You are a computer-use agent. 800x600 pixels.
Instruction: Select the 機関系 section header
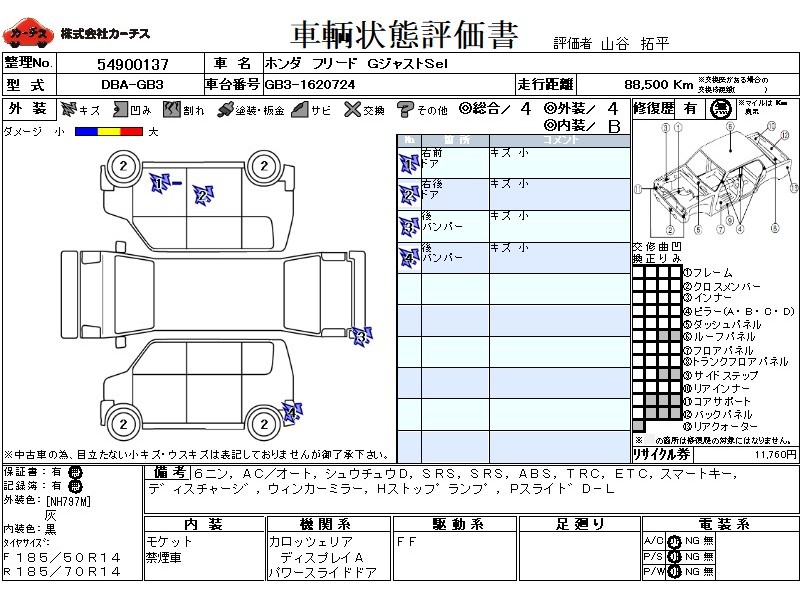[x=327, y=524]
